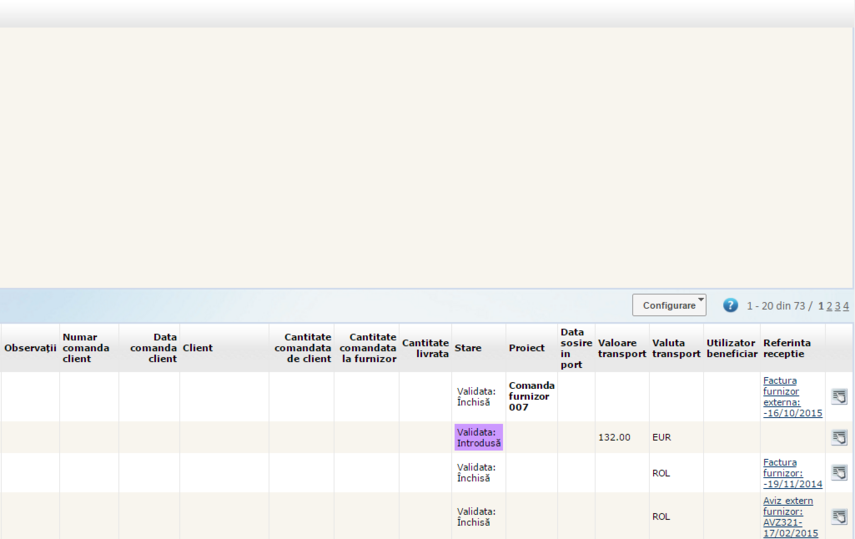Click the document icon in the 132.00 EUR row

click(x=839, y=437)
